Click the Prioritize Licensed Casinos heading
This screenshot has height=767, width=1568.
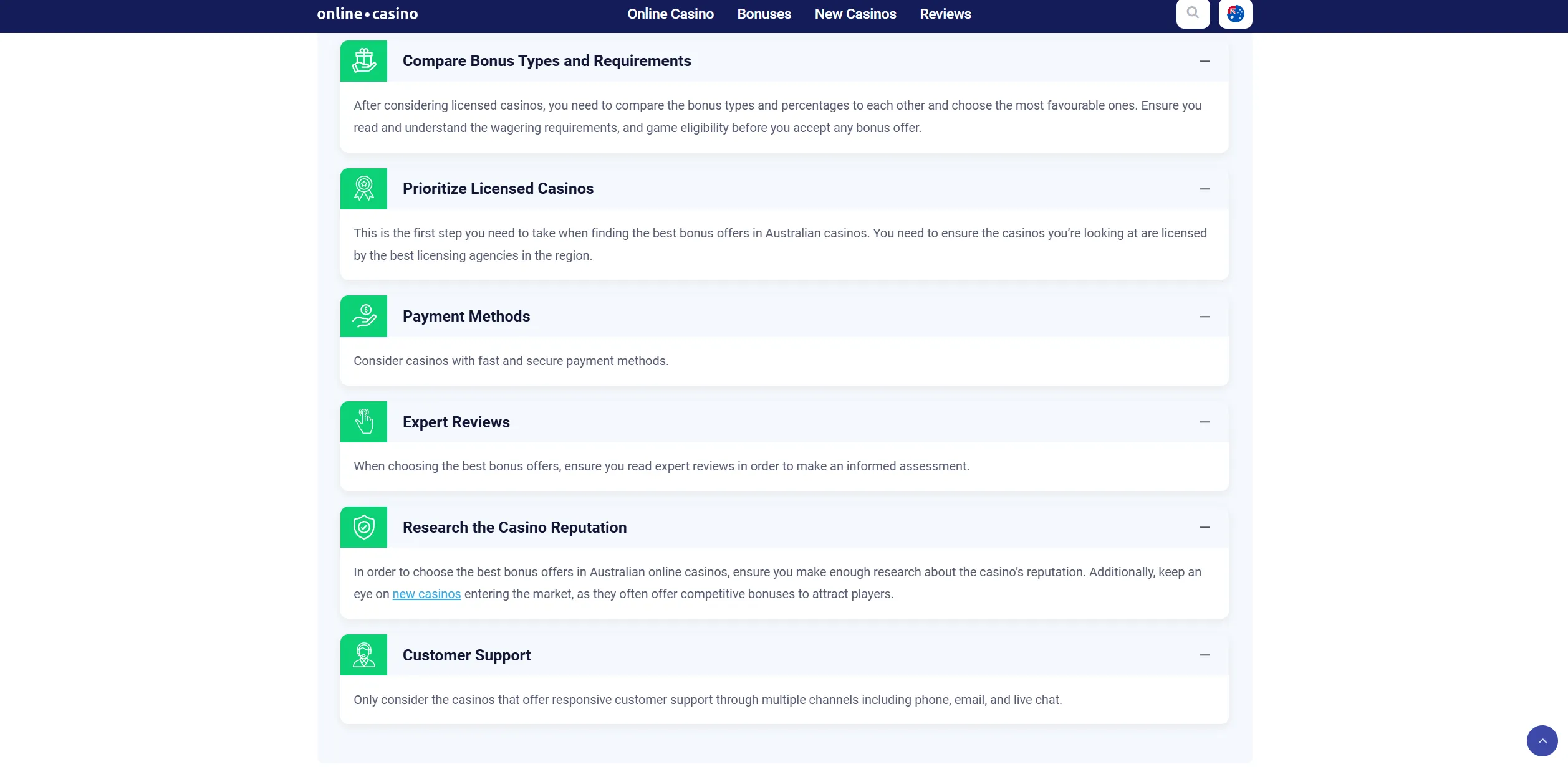click(x=498, y=189)
